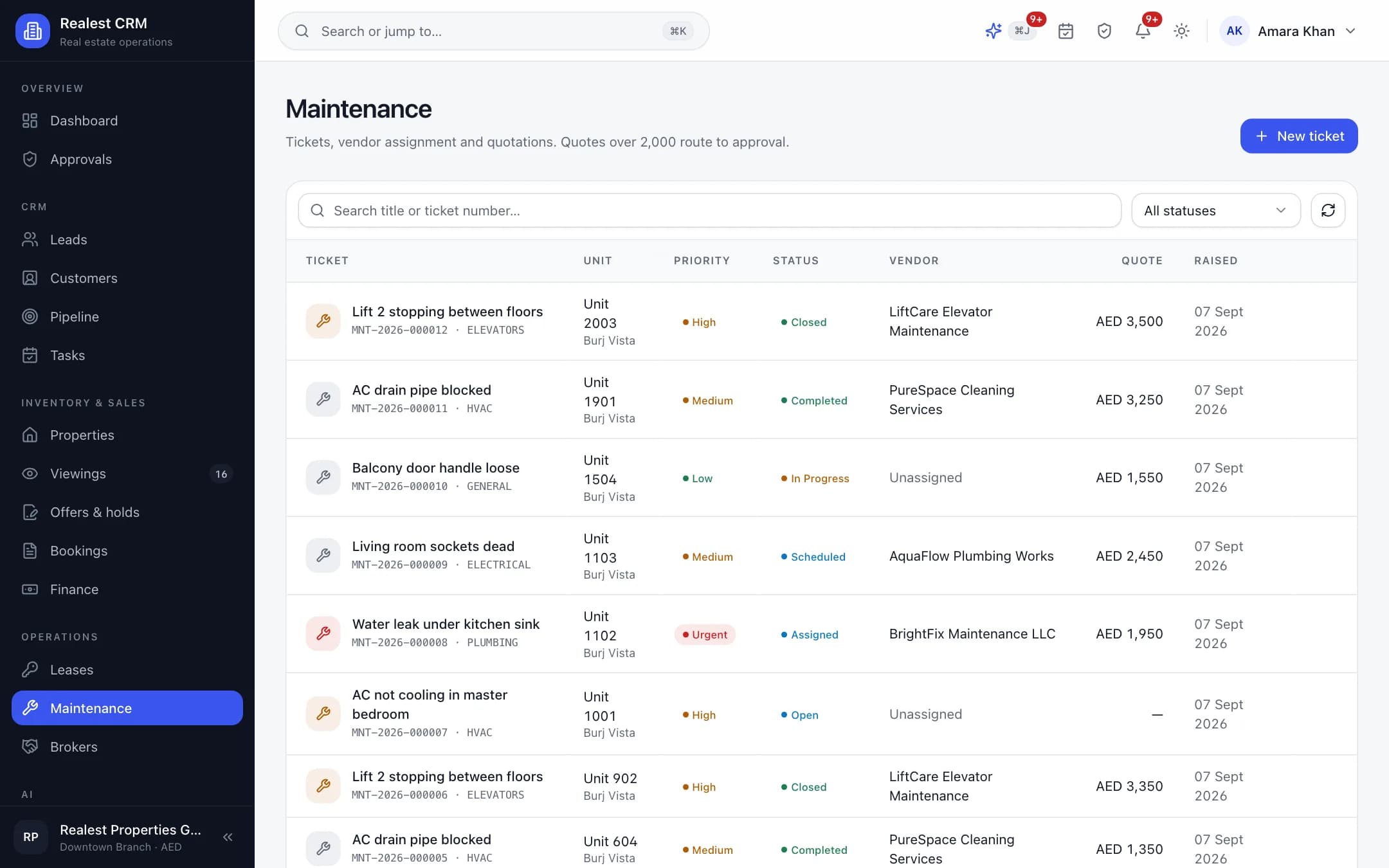The width and height of the screenshot is (1389, 868).
Task: Click the RP organization avatar
Action: point(31,837)
